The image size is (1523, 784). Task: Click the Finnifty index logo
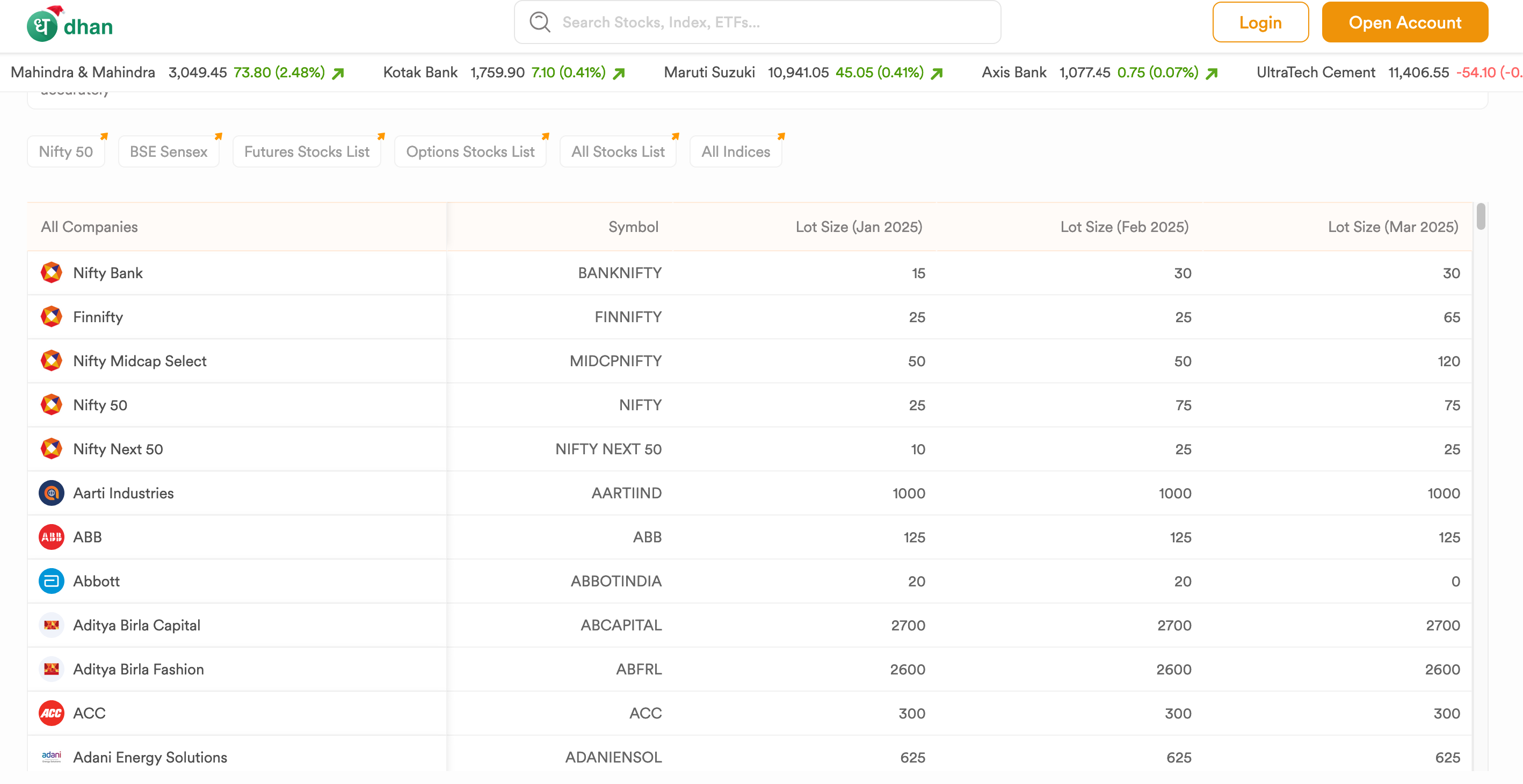pyautogui.click(x=52, y=317)
